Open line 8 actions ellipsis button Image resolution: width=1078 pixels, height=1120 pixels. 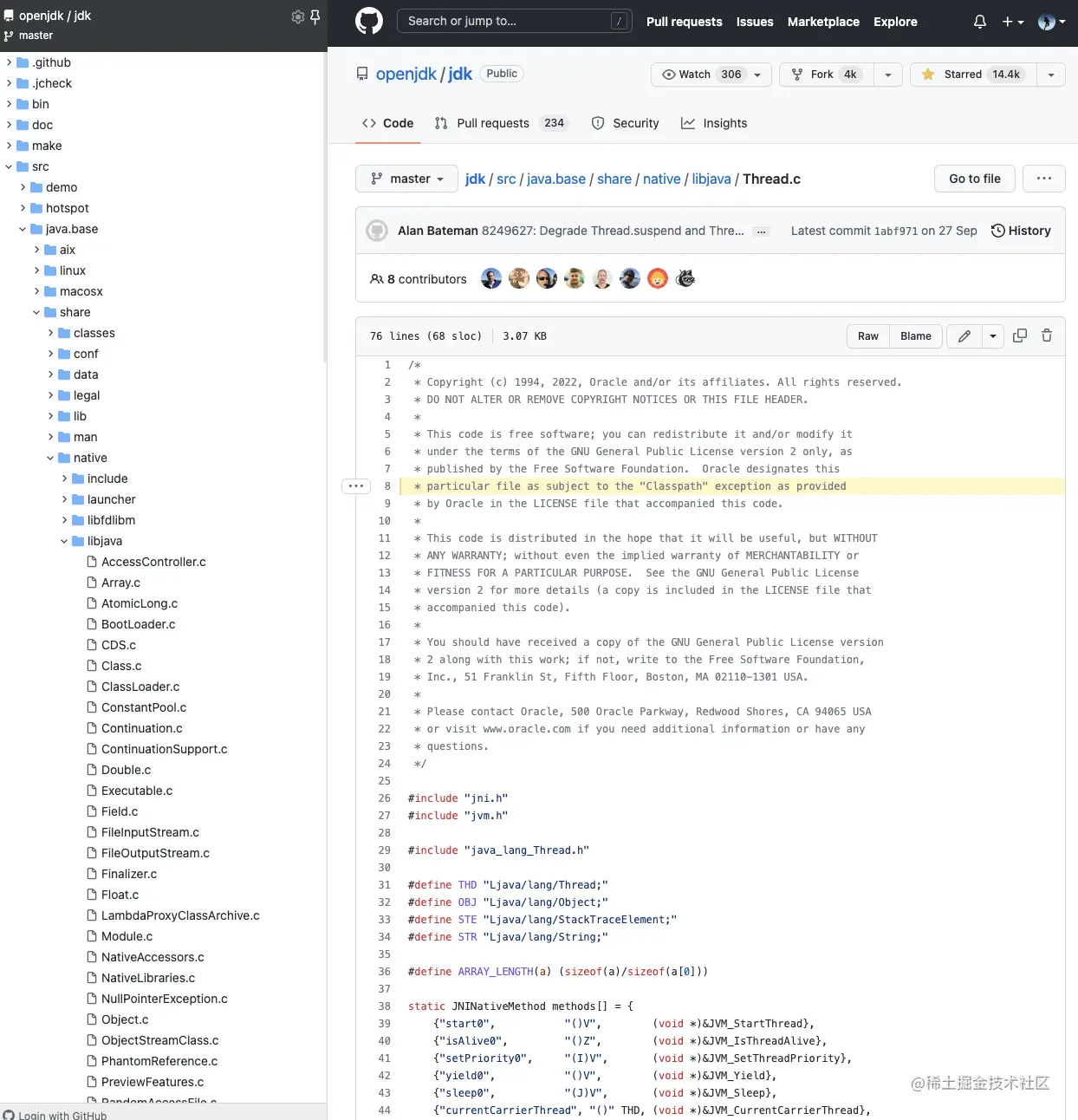(356, 486)
